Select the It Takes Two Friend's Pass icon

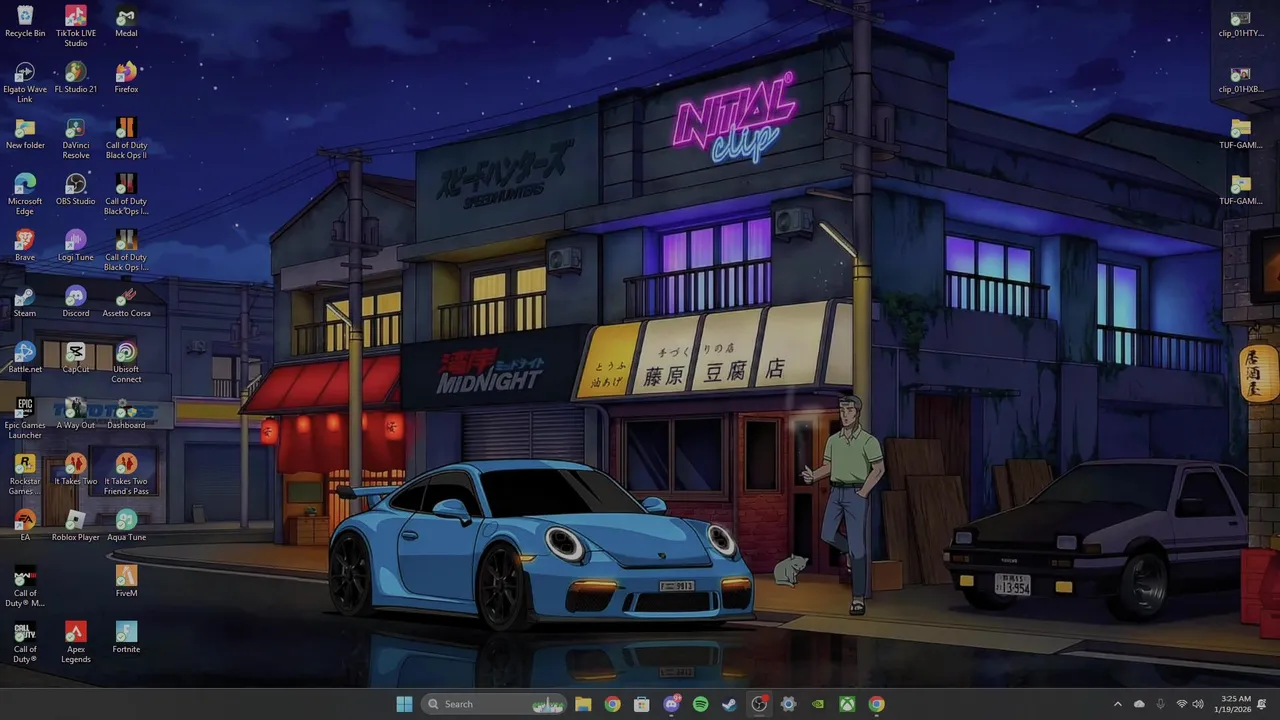[x=126, y=475]
